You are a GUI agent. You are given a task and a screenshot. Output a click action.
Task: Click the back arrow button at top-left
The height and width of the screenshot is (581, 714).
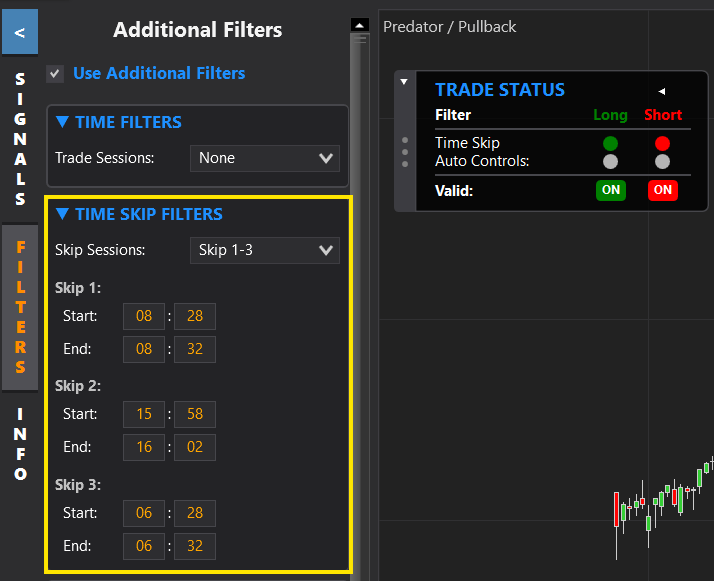[x=20, y=33]
